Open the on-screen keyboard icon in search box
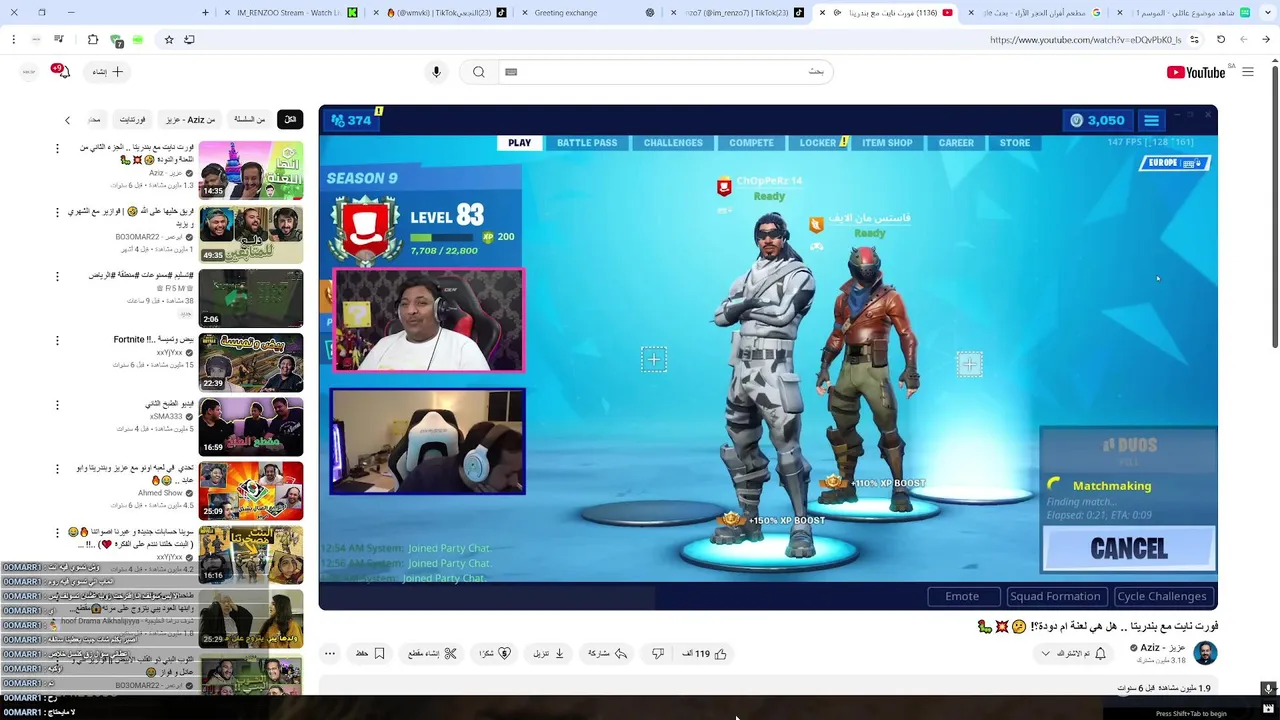 (511, 72)
